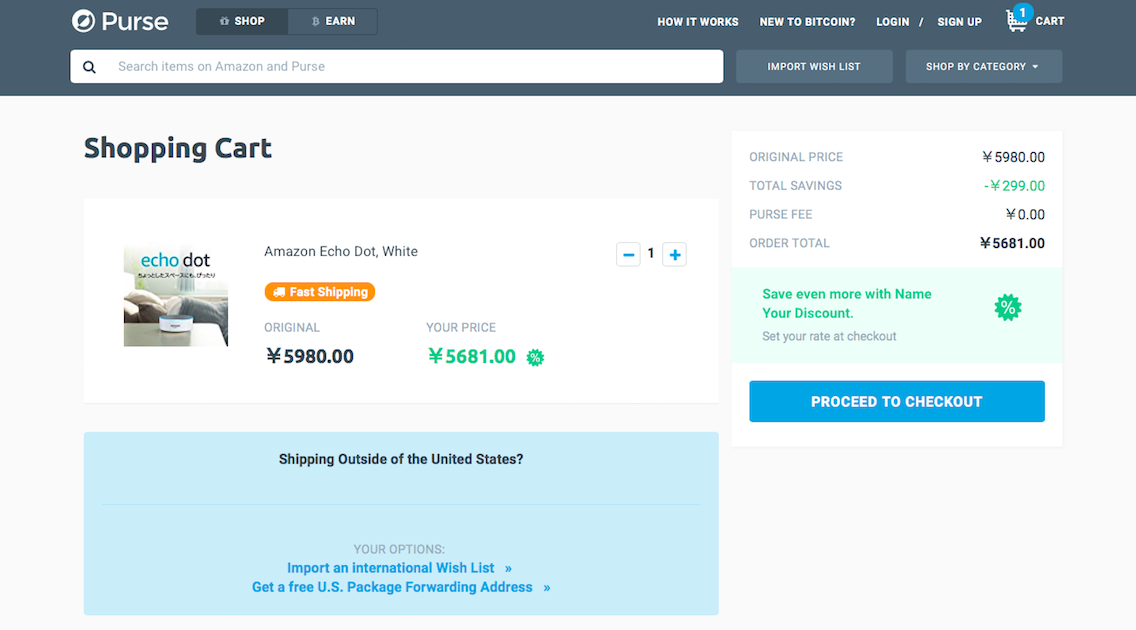This screenshot has height=630, width=1136.
Task: Increase quantity with plus icon
Action: tap(675, 255)
